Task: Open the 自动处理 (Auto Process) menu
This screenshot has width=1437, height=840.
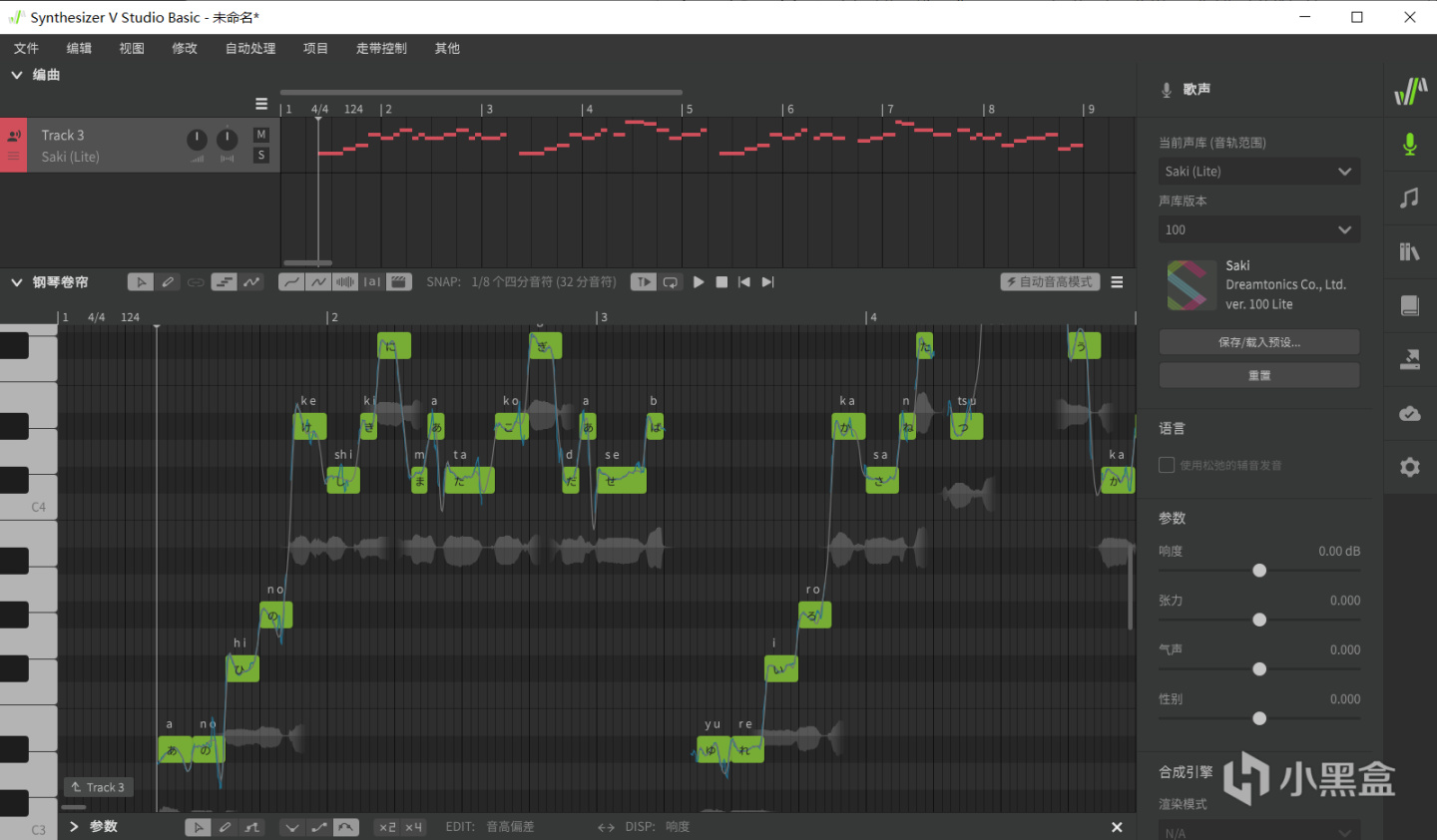Action: point(250,48)
